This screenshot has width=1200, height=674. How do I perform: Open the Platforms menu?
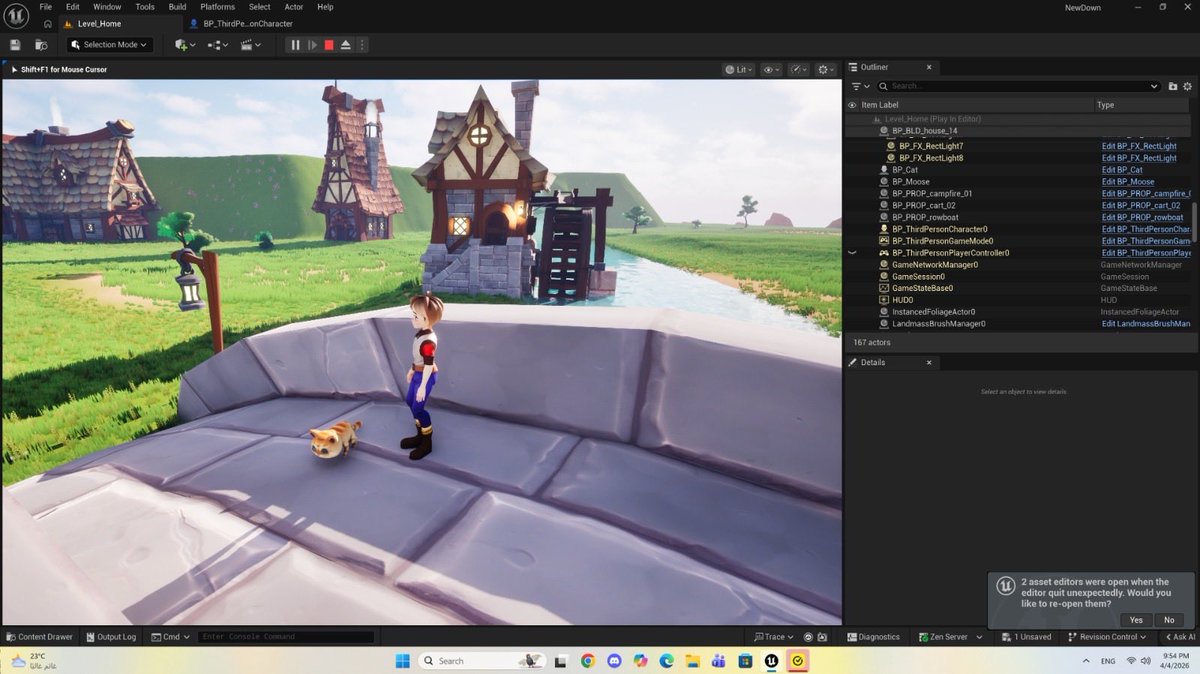[x=217, y=7]
